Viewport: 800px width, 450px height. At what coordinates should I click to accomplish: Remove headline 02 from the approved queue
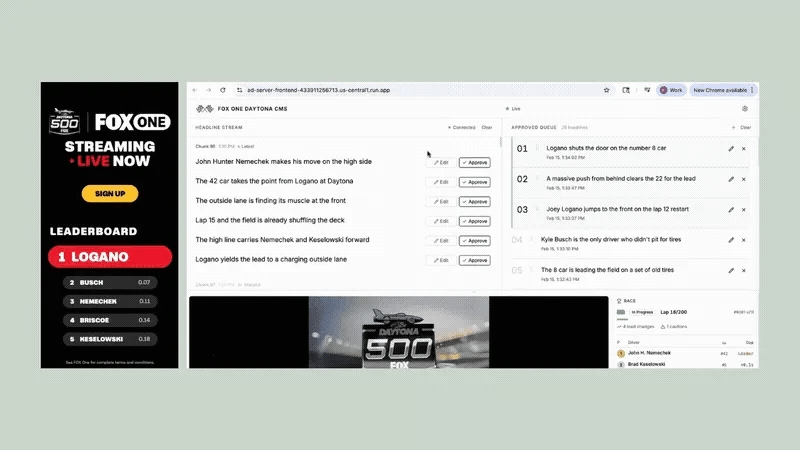click(x=744, y=179)
